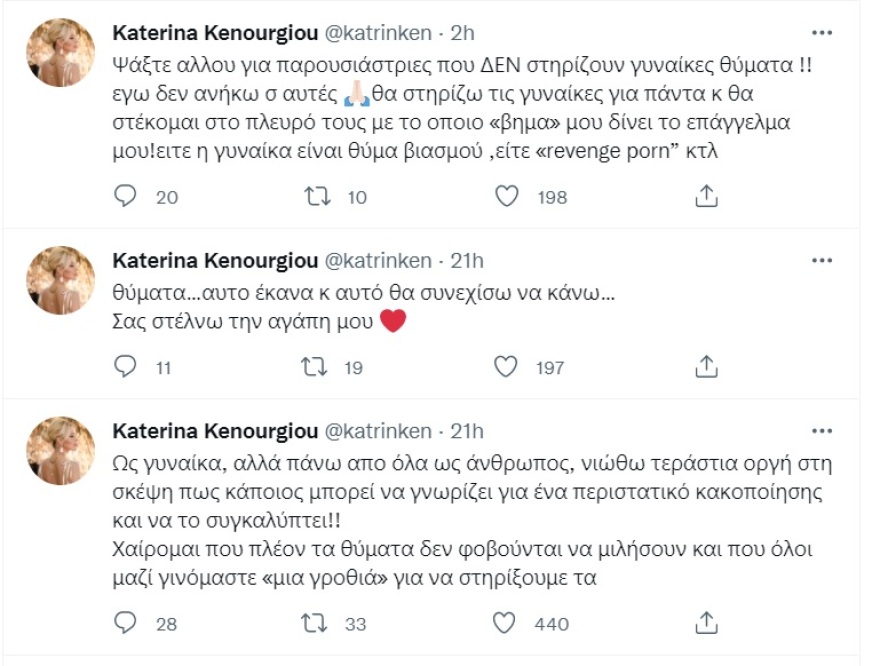Reply to the tweet posted 21h ago about οργή
880x666 pixels.
point(124,623)
